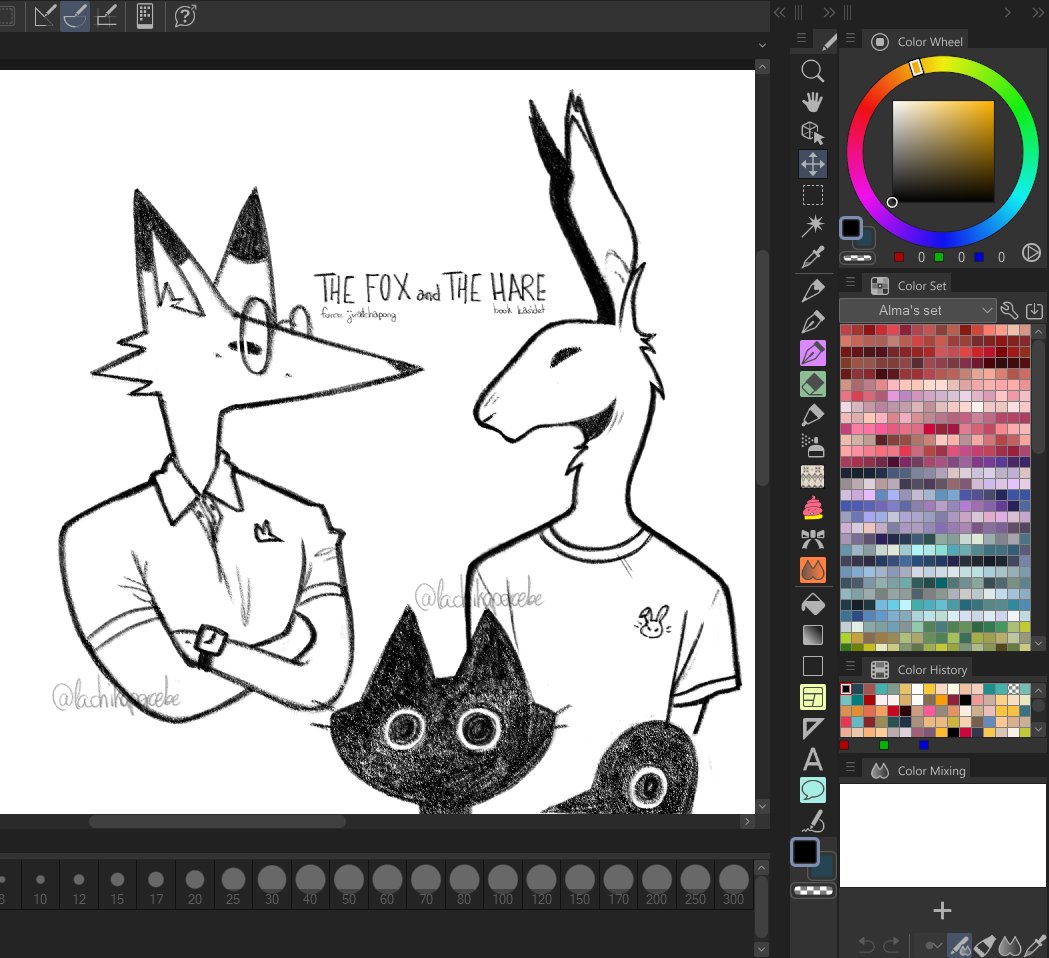This screenshot has width=1049, height=958.
Task: Open Color Set panel menu
Action: (x=850, y=282)
